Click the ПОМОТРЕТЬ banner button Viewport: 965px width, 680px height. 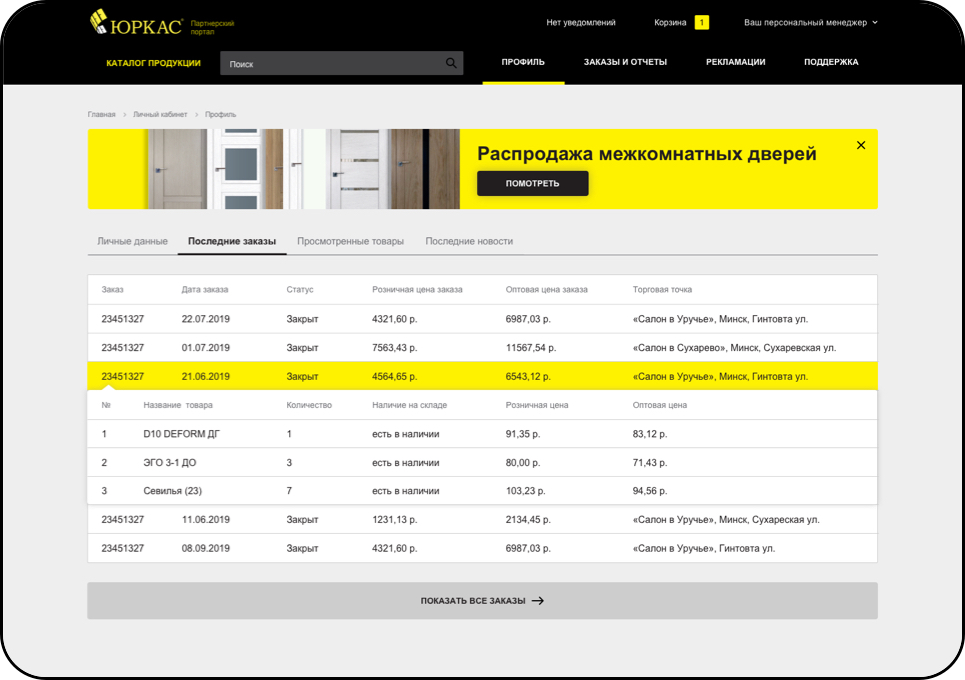click(x=532, y=183)
